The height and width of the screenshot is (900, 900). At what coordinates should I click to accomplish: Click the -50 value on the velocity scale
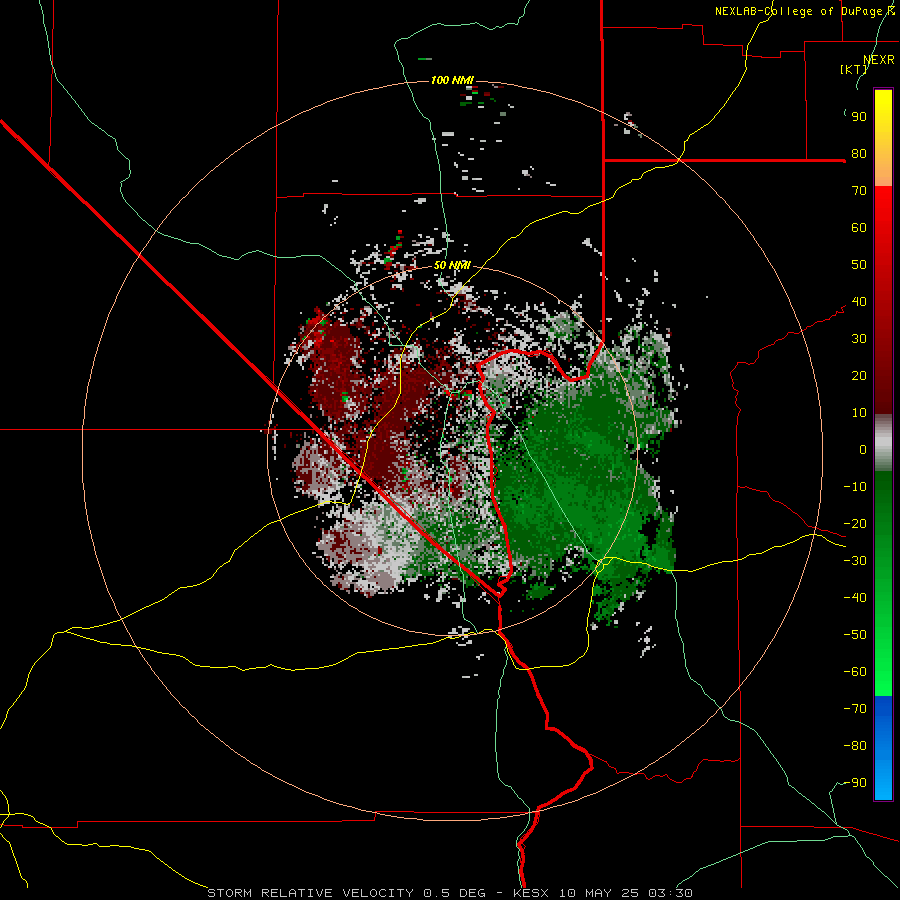point(855,635)
